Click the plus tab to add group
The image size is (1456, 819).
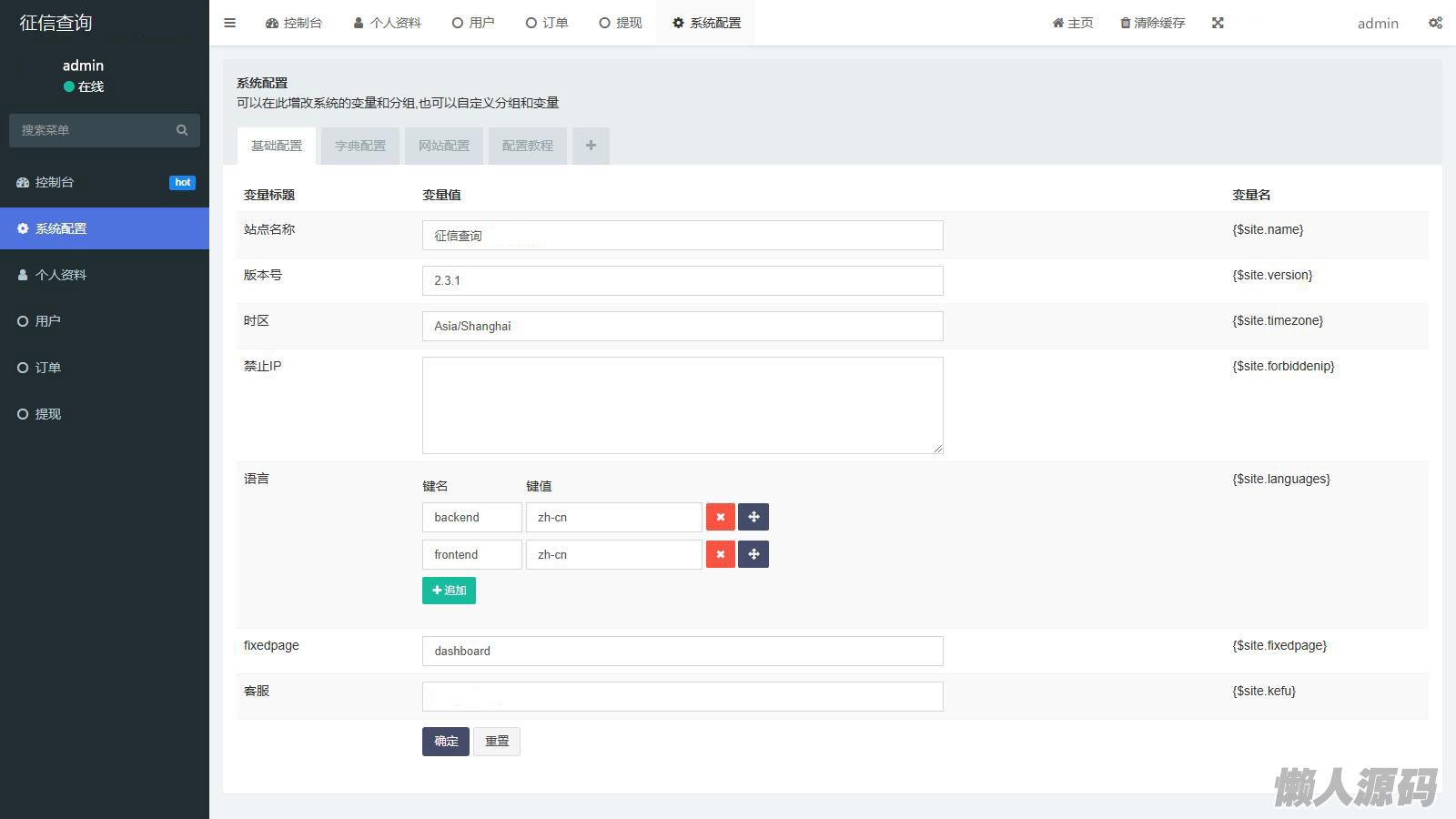pyautogui.click(x=591, y=146)
